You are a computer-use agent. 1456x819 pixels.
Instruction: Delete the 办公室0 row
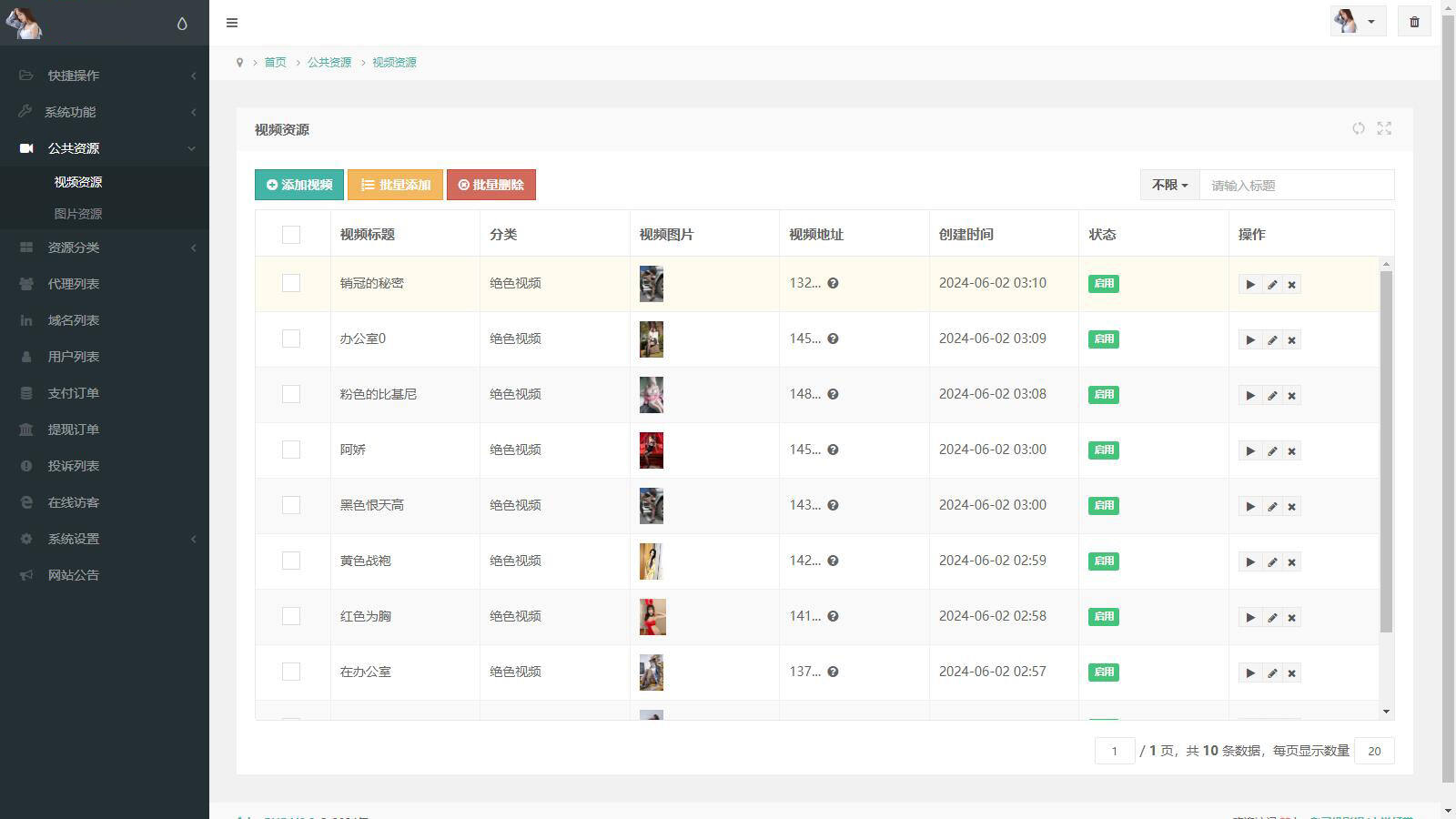1291,340
